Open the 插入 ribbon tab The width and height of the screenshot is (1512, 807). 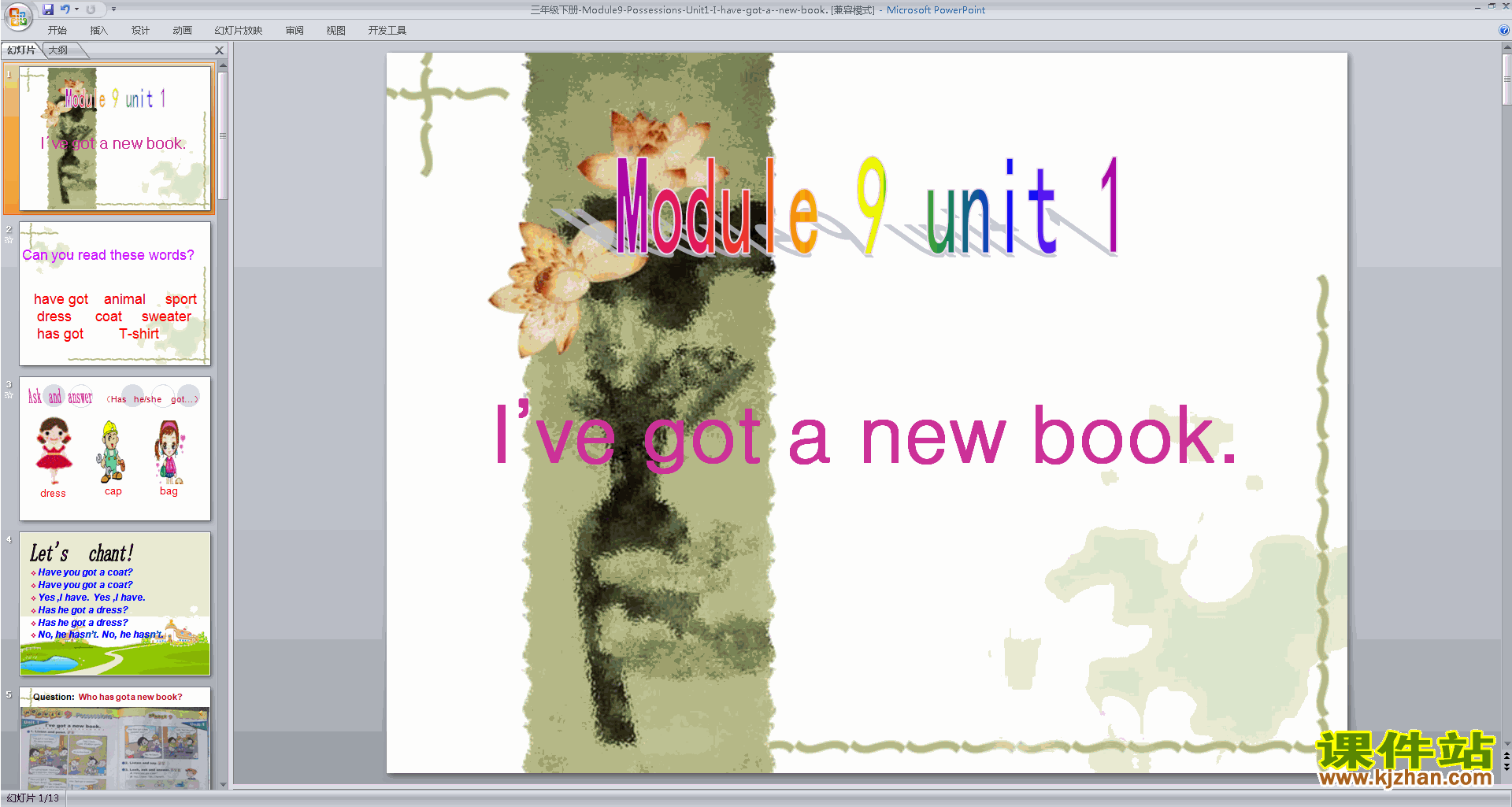98,31
